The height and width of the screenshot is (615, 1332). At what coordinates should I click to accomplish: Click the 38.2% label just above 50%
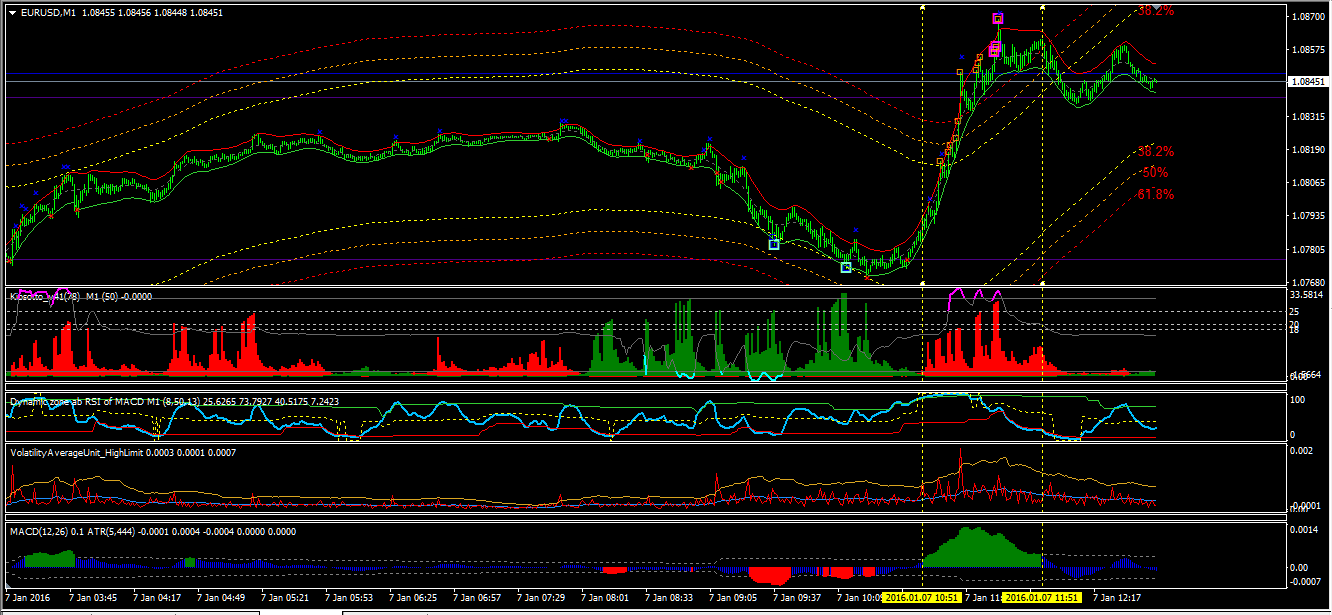pos(1155,151)
